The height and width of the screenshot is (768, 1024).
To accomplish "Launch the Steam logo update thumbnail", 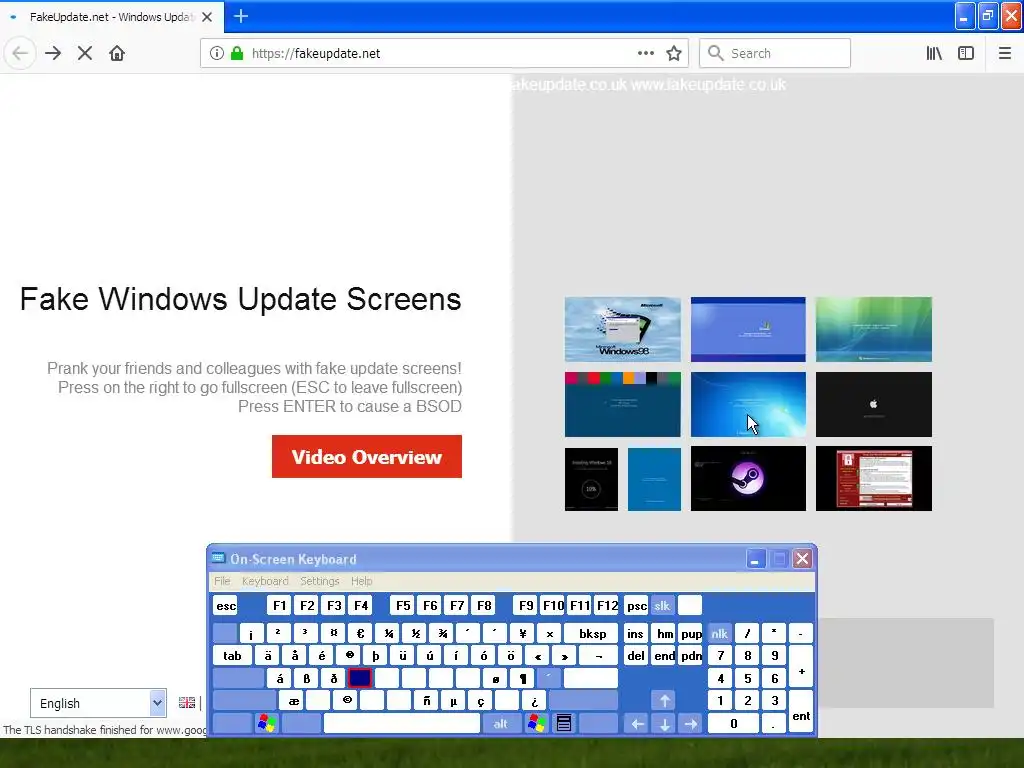I will click(x=748, y=479).
